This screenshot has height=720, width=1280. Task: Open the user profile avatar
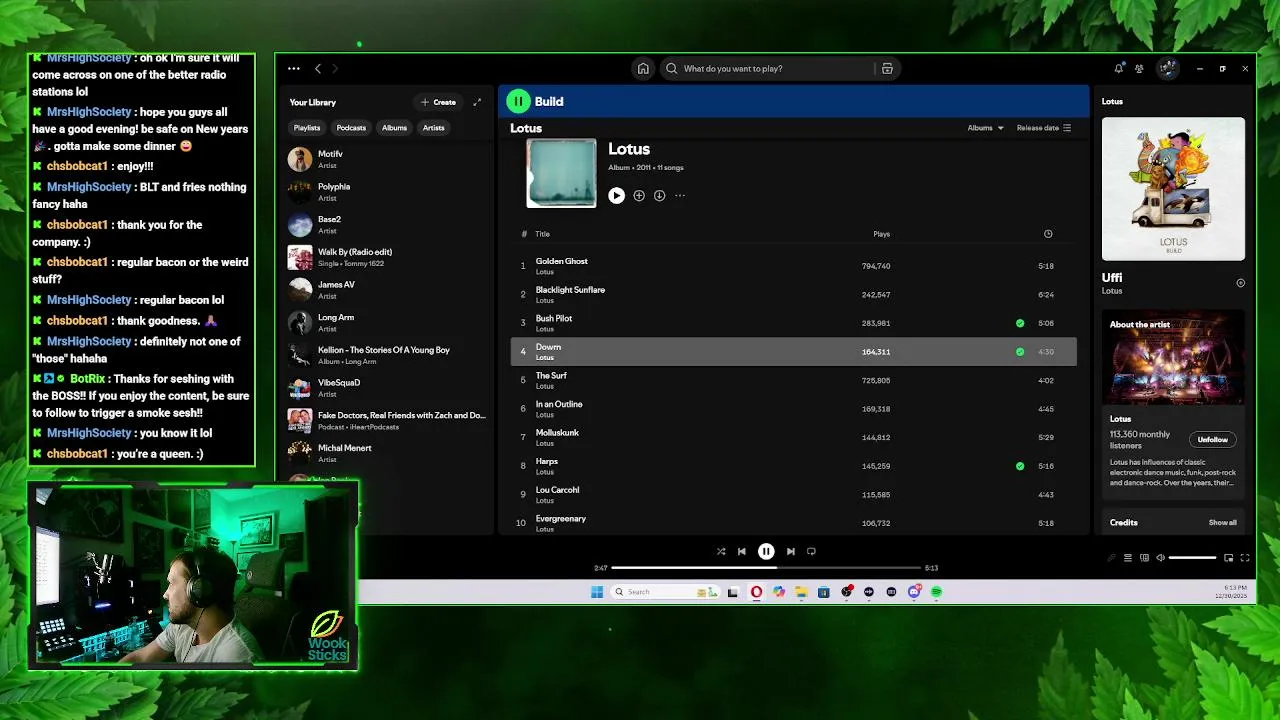pos(1167,69)
